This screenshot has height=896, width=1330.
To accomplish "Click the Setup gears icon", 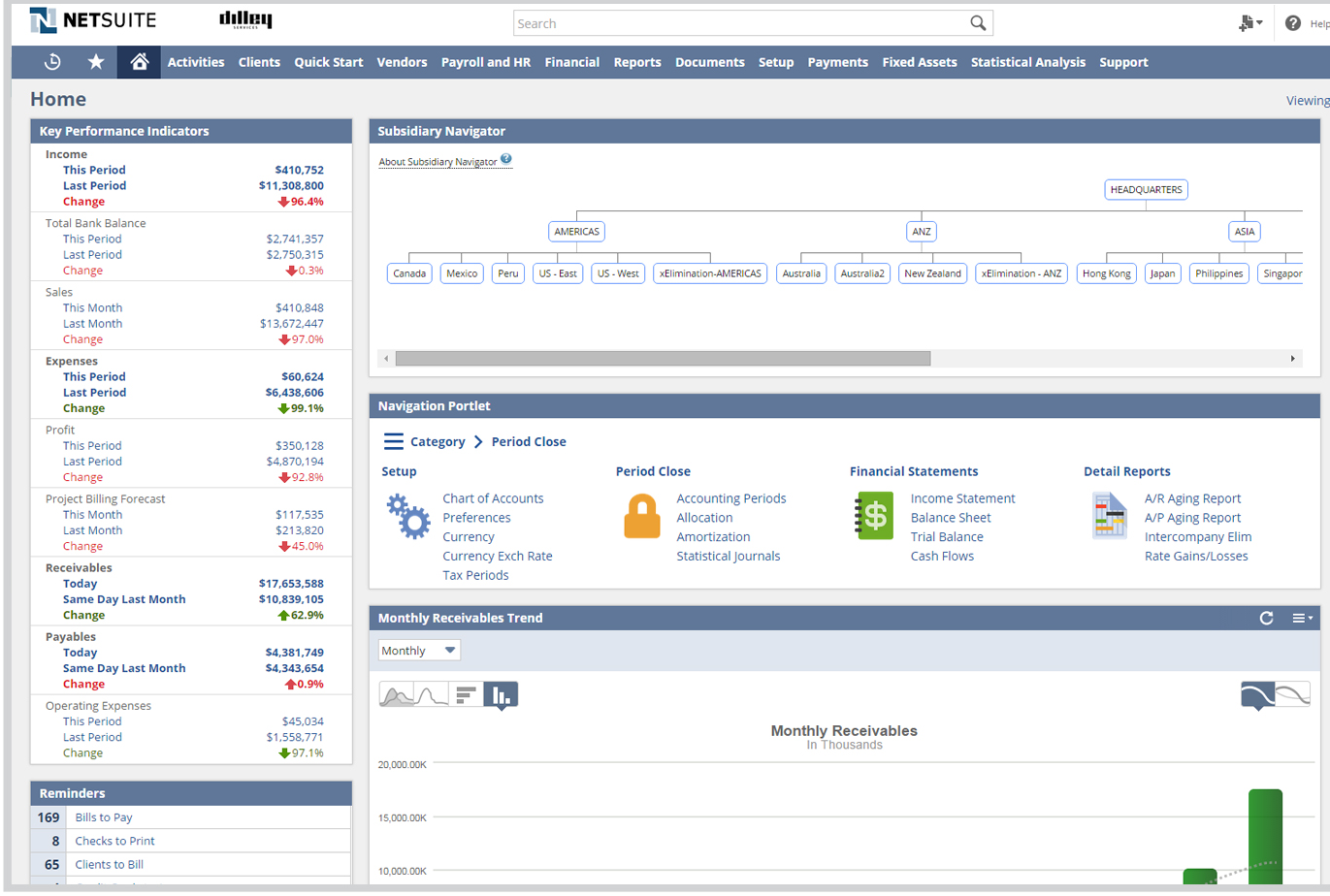I will (x=408, y=516).
